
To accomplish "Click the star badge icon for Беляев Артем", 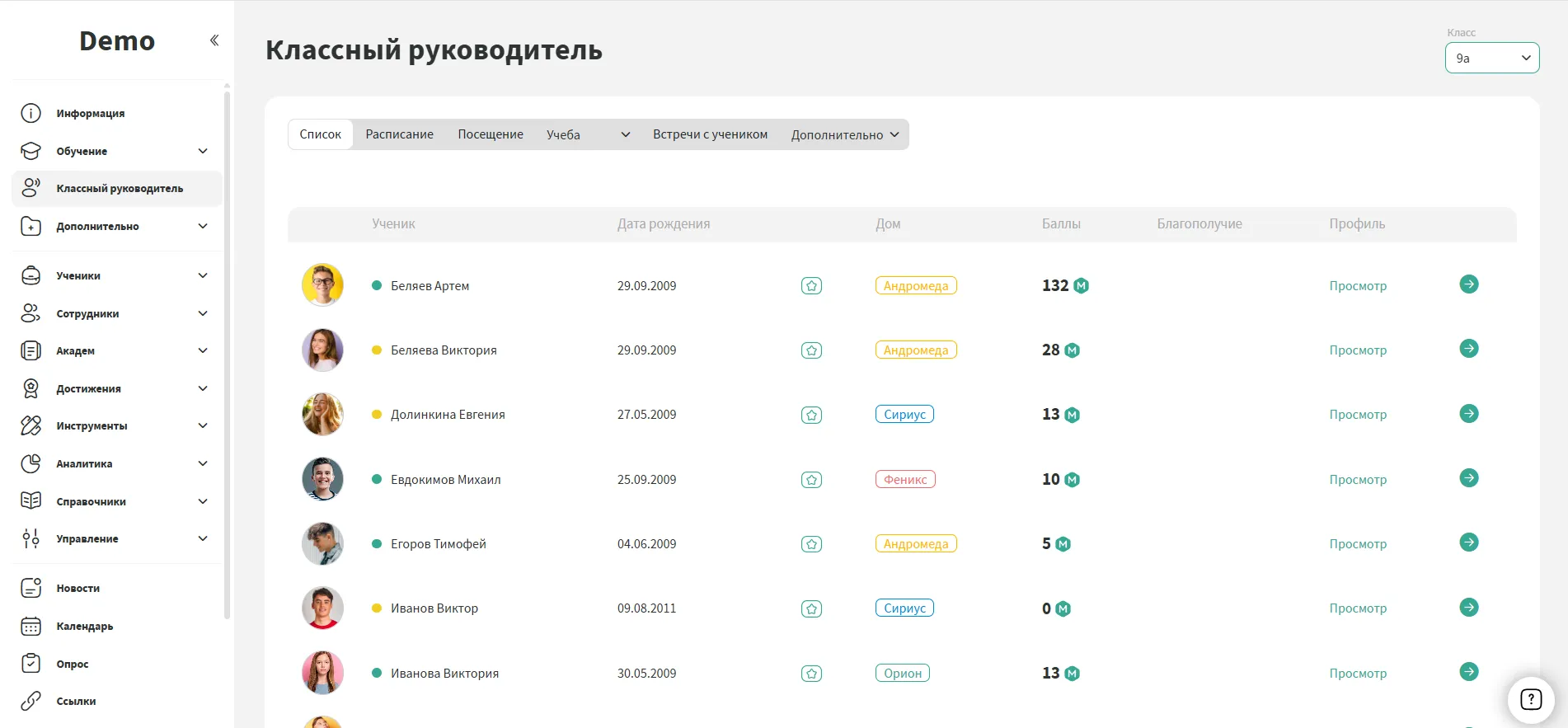I will coord(811,286).
